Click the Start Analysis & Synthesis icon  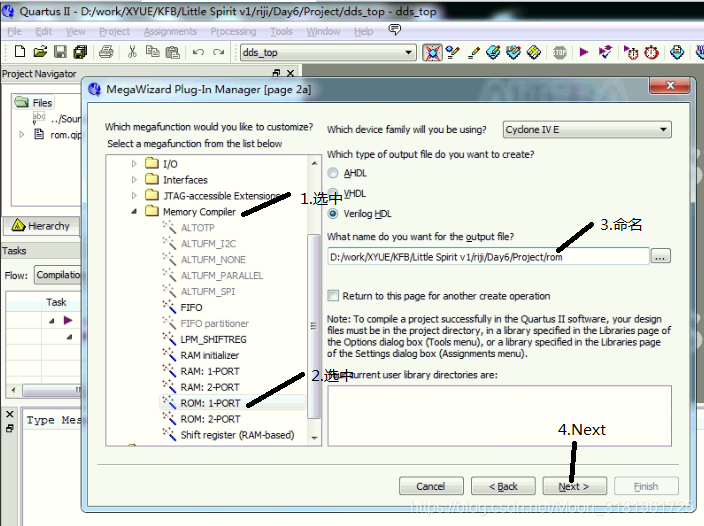coord(605,53)
